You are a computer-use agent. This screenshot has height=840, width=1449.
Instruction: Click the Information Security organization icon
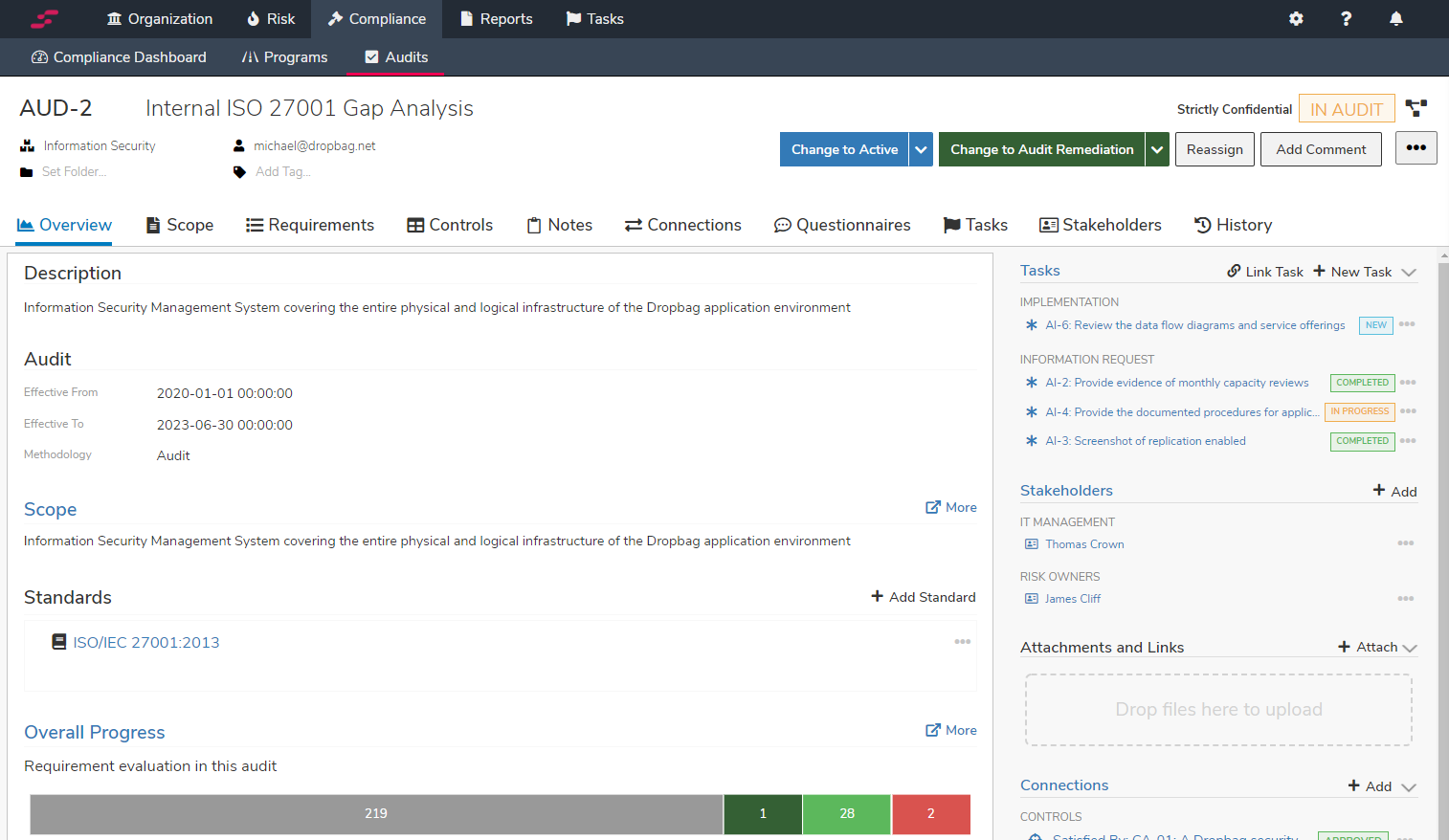click(27, 146)
